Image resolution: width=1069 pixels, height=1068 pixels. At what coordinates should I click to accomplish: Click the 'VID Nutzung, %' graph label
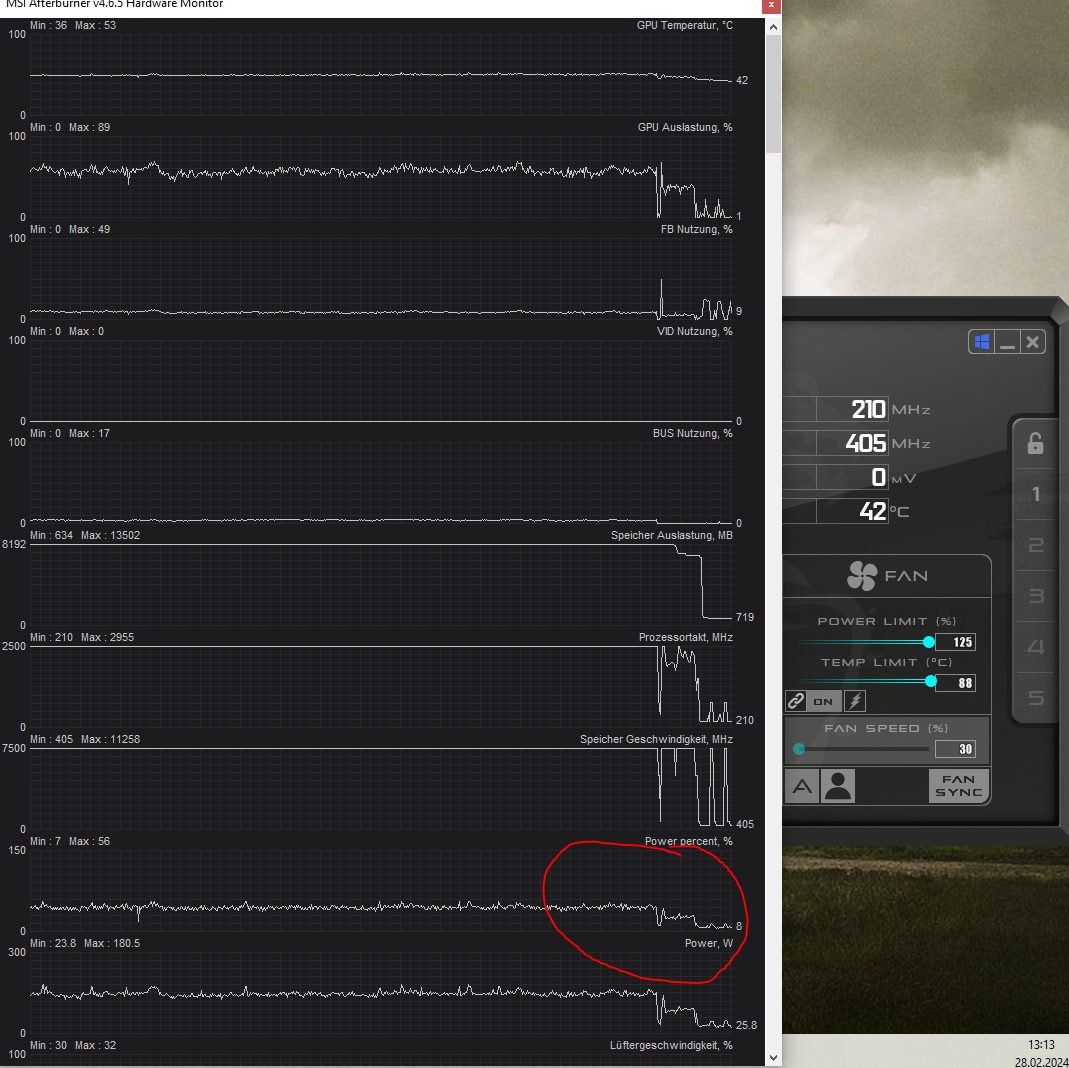pos(695,331)
